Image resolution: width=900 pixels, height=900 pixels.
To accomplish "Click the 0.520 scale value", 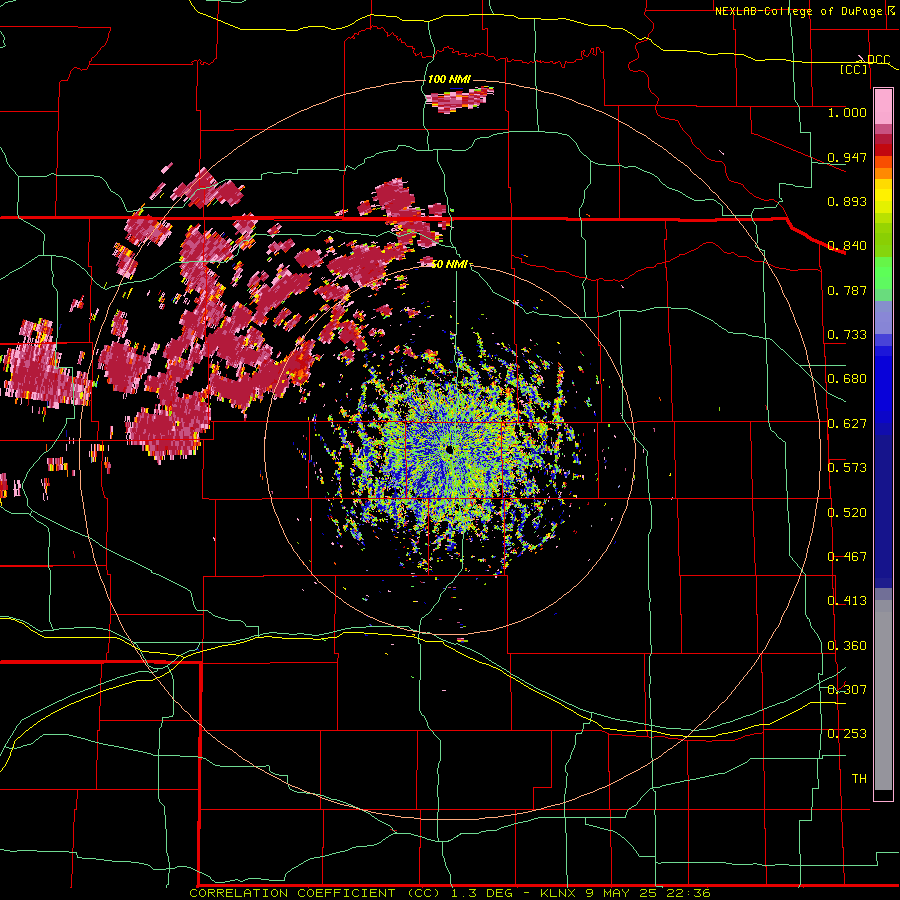I will pyautogui.click(x=847, y=513).
